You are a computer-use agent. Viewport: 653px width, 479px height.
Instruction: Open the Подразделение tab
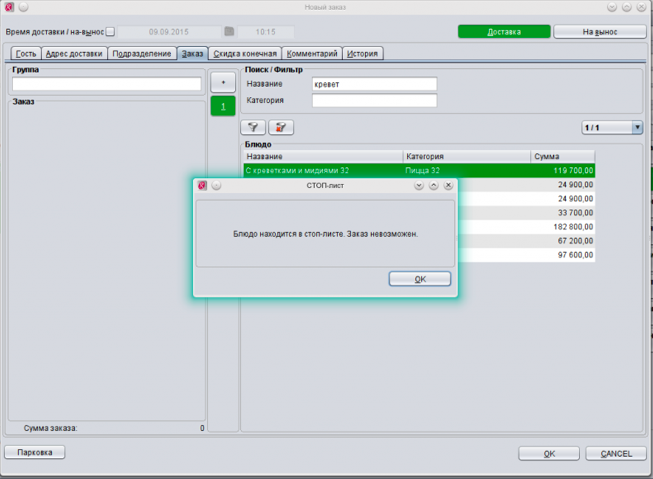click(x=142, y=54)
